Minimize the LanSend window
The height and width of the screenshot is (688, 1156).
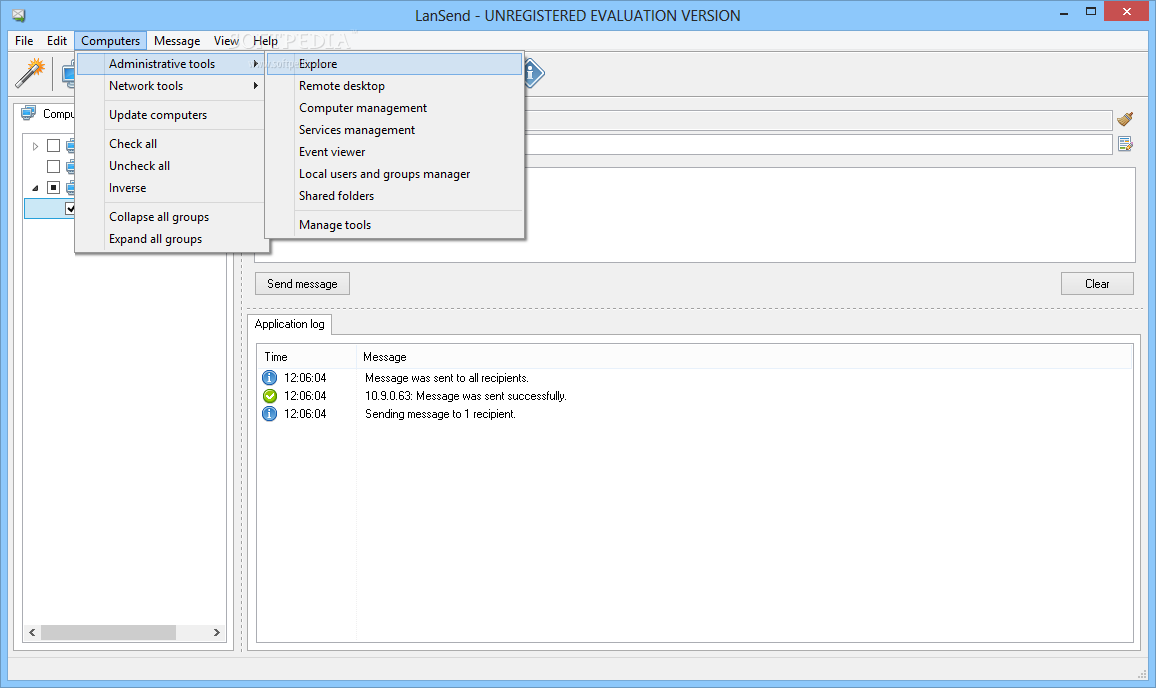click(x=1064, y=13)
